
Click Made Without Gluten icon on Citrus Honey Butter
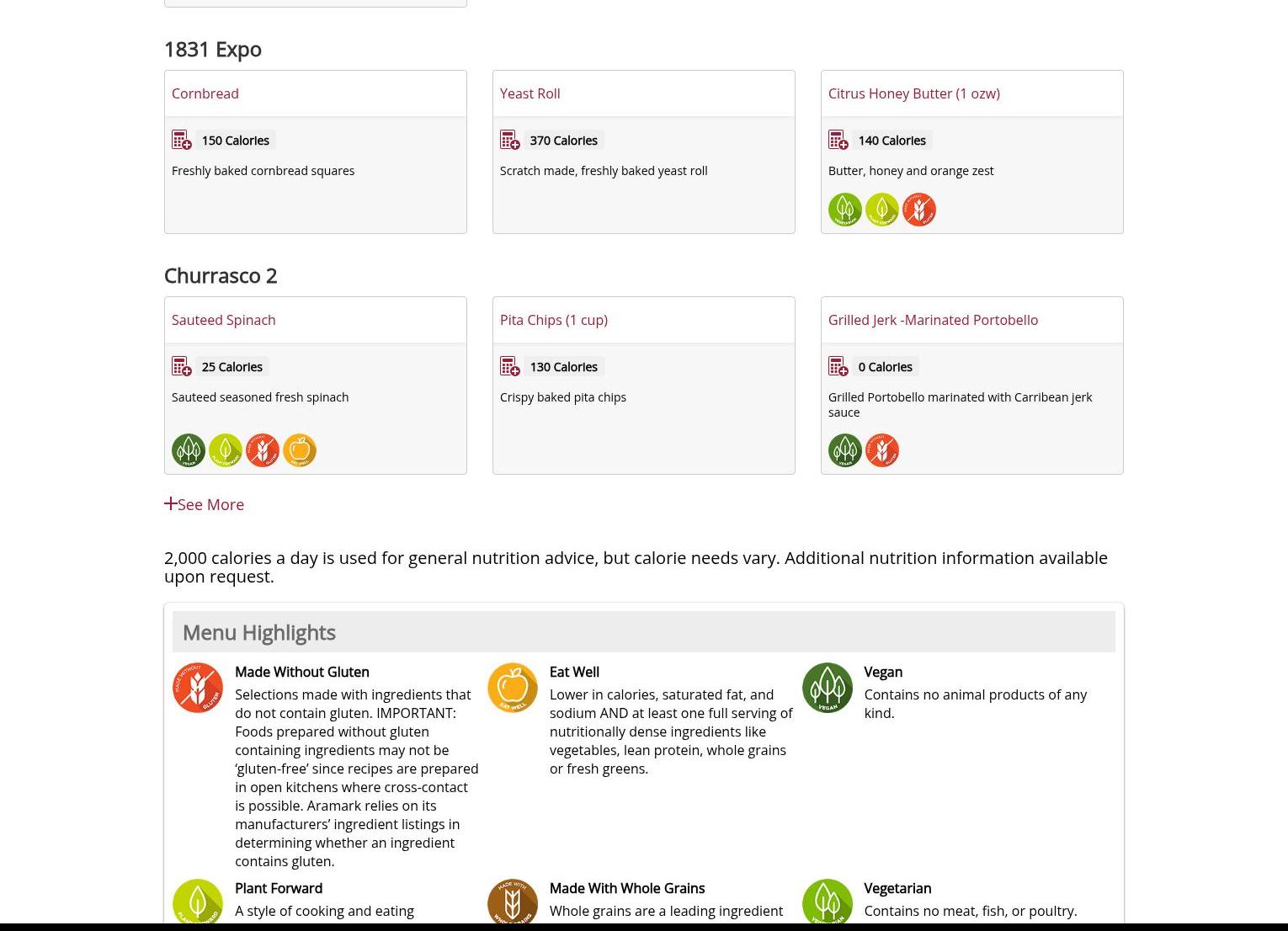point(918,210)
